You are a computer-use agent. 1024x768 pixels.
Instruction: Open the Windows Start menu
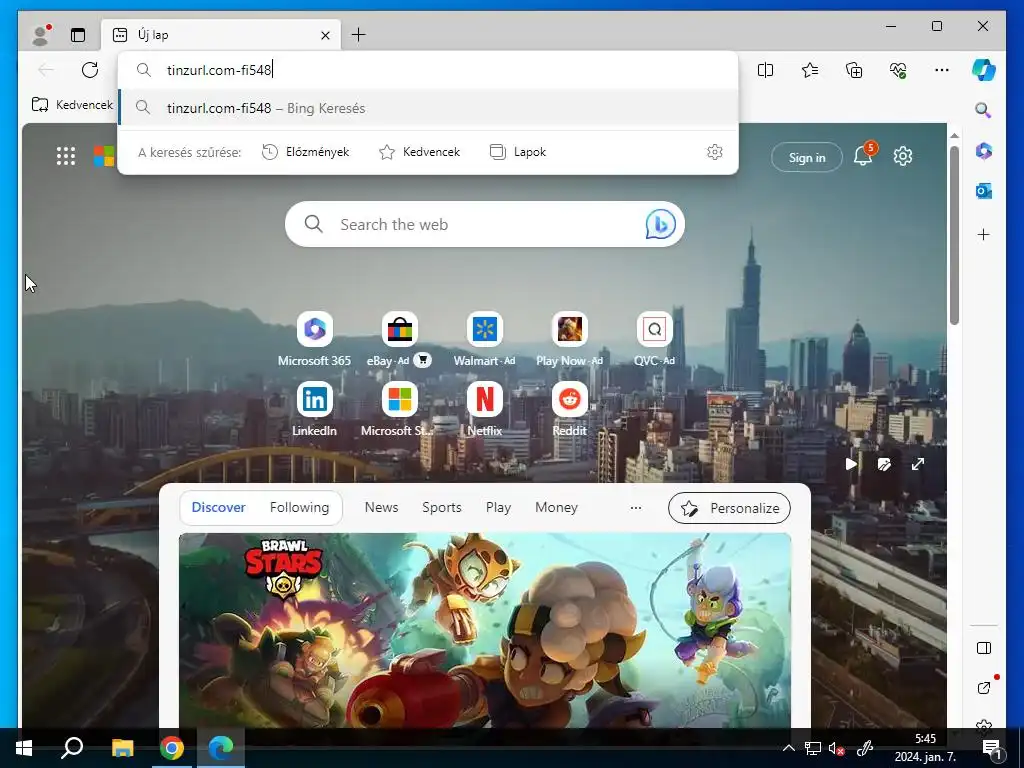pos(24,748)
